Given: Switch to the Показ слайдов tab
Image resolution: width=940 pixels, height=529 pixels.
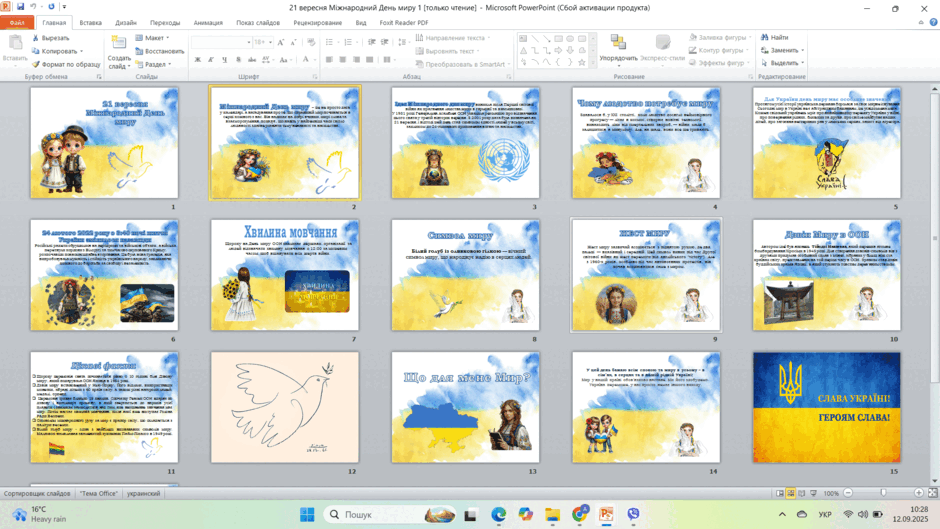Looking at the screenshot, I should click(x=258, y=23).
